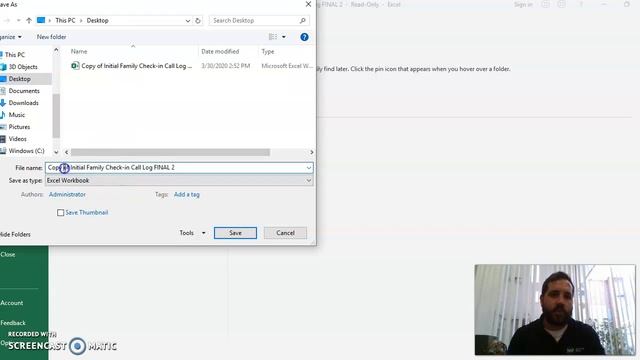The height and width of the screenshot is (360, 640).
Task: Expand the view options dropdown arrow
Action: click(284, 37)
